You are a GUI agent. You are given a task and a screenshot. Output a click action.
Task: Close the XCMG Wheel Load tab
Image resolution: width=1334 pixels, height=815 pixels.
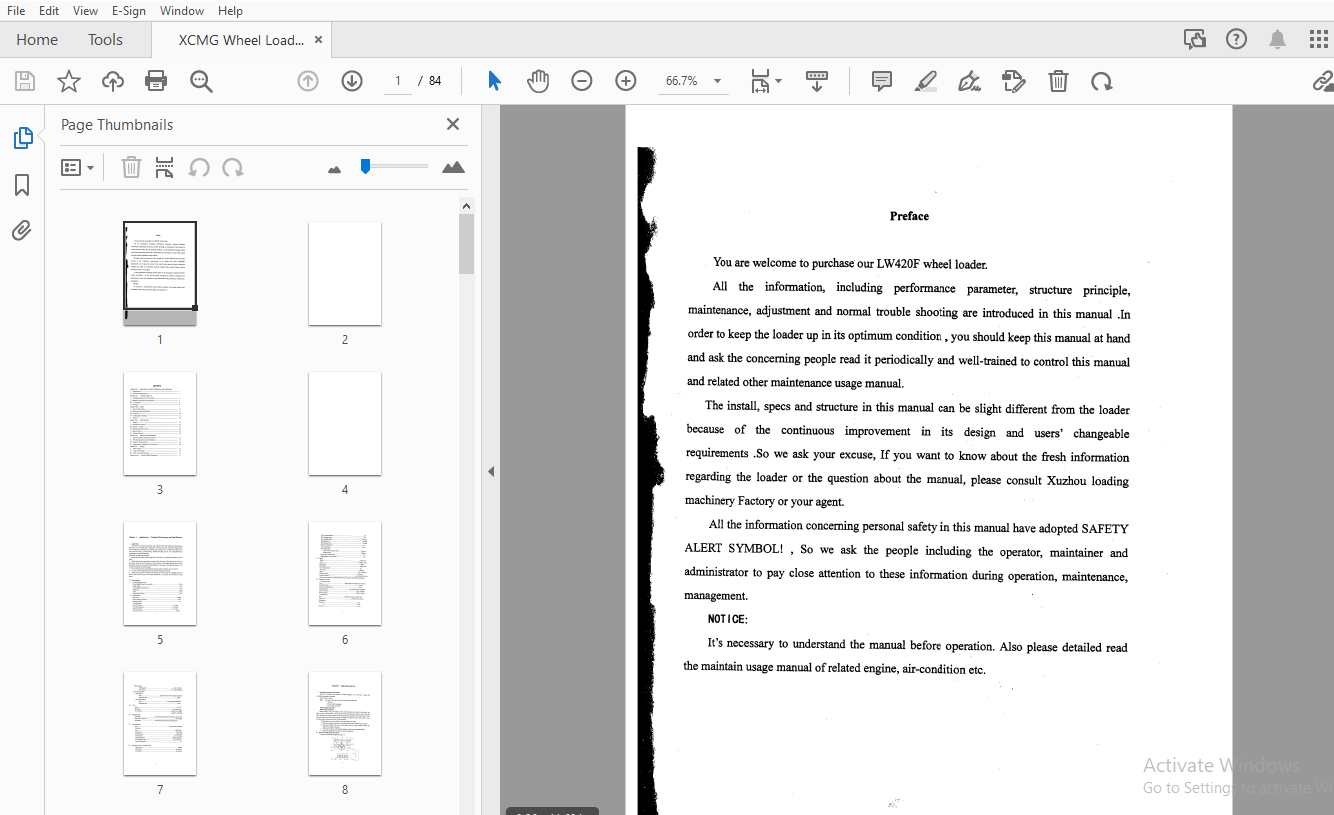tap(318, 40)
